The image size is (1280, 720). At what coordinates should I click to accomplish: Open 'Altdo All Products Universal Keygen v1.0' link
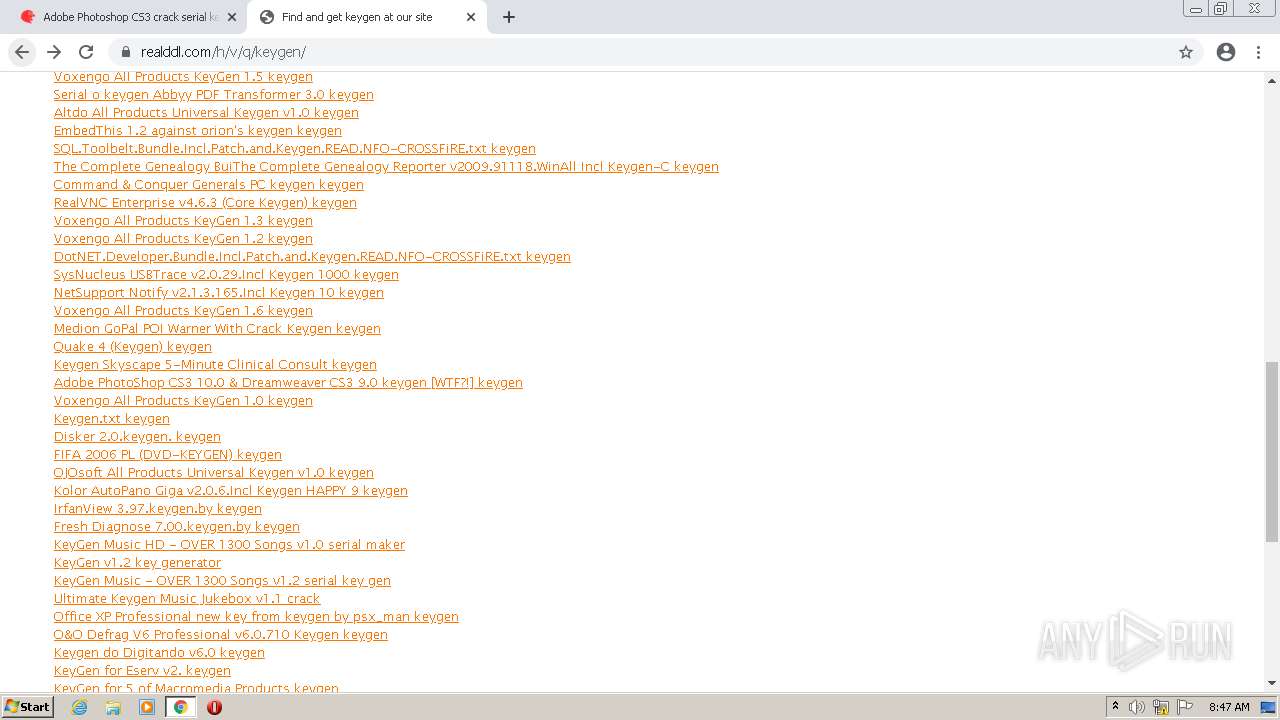click(206, 113)
